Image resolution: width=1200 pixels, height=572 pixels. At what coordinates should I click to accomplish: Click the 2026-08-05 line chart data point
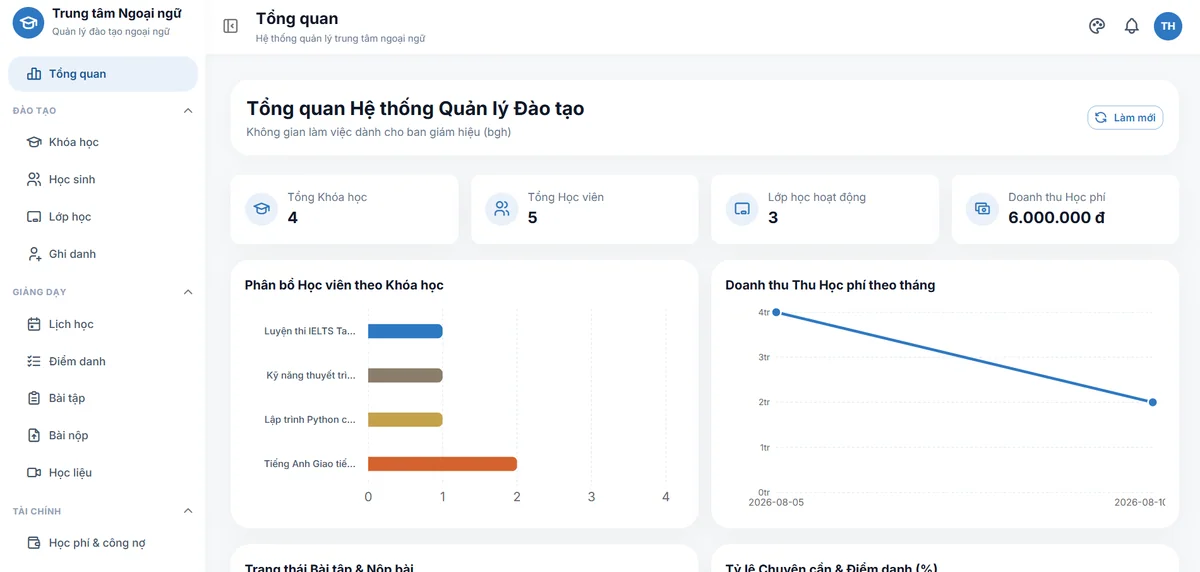776,313
